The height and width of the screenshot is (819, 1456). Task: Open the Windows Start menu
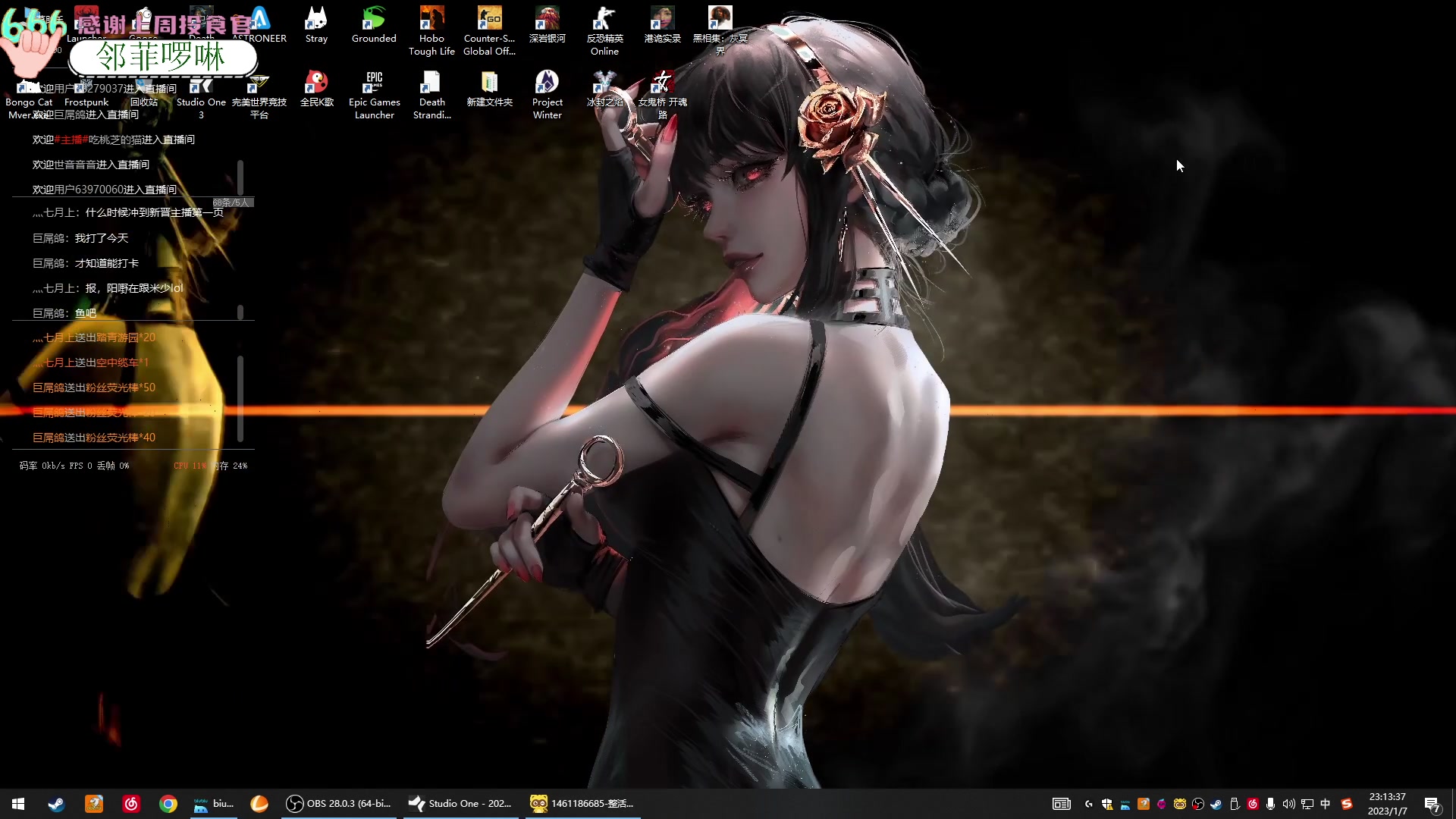point(18,804)
